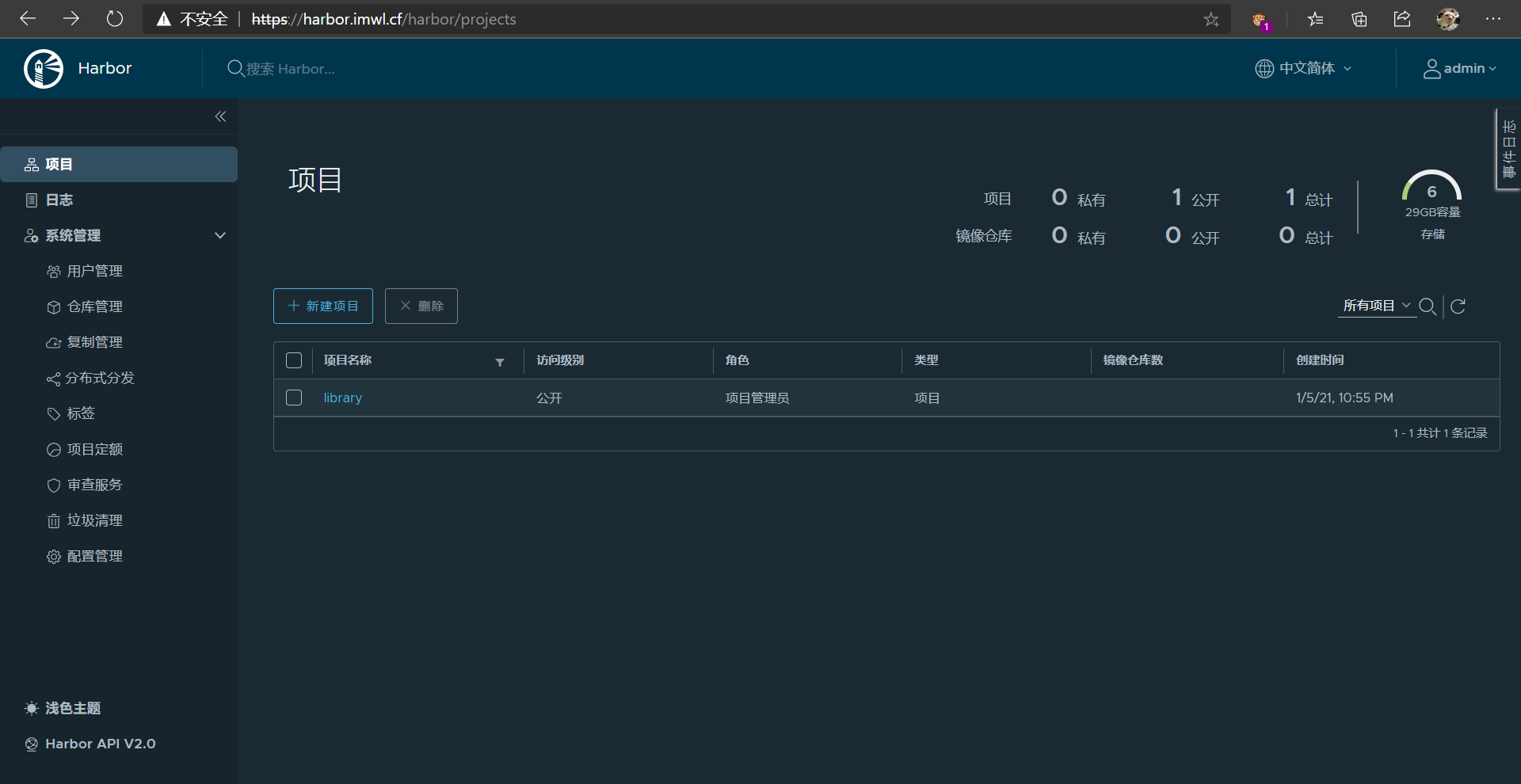Select all projects with header checkbox
This screenshot has height=784, width=1521.
pos(294,360)
